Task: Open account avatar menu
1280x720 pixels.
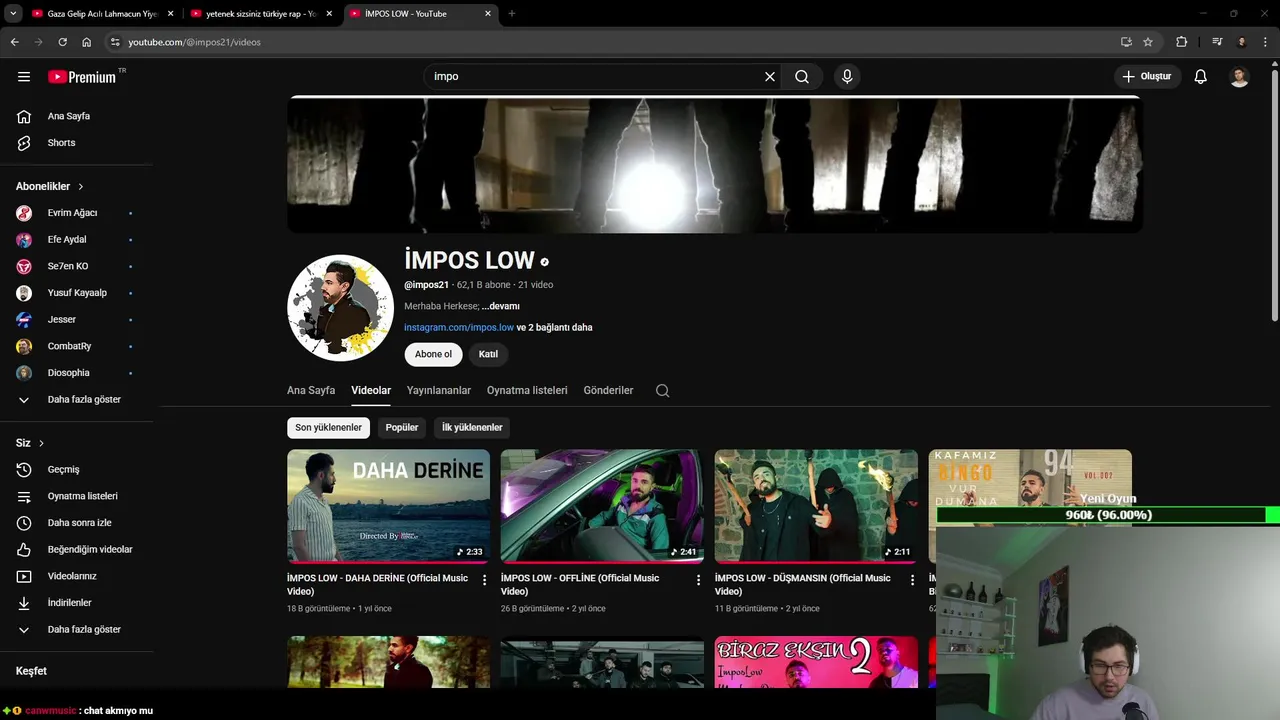Action: click(1239, 76)
